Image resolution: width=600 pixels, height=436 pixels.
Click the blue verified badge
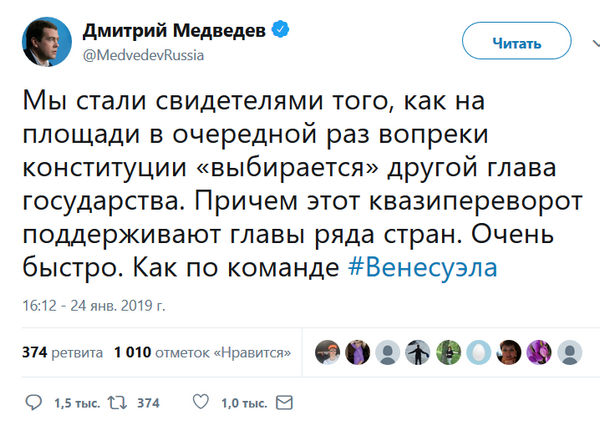283,32
